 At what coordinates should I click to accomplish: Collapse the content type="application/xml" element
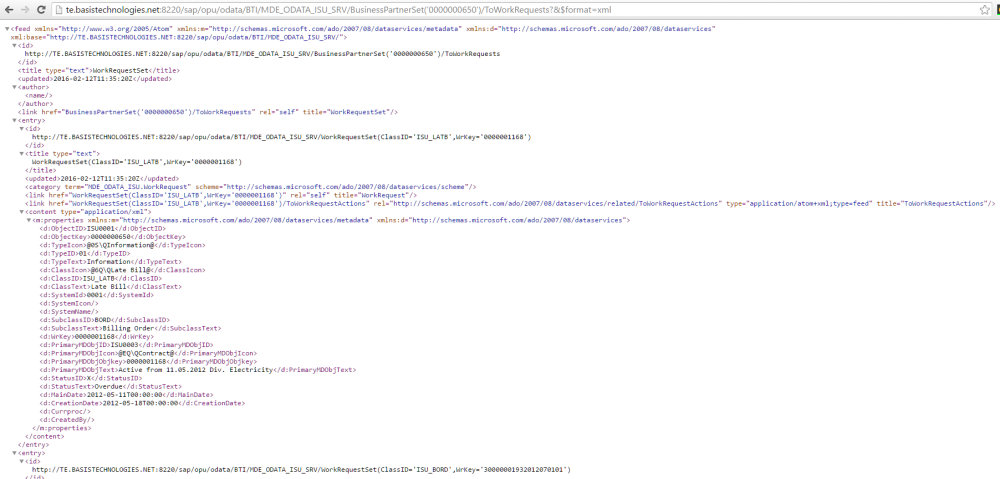pyautogui.click(x=21, y=212)
